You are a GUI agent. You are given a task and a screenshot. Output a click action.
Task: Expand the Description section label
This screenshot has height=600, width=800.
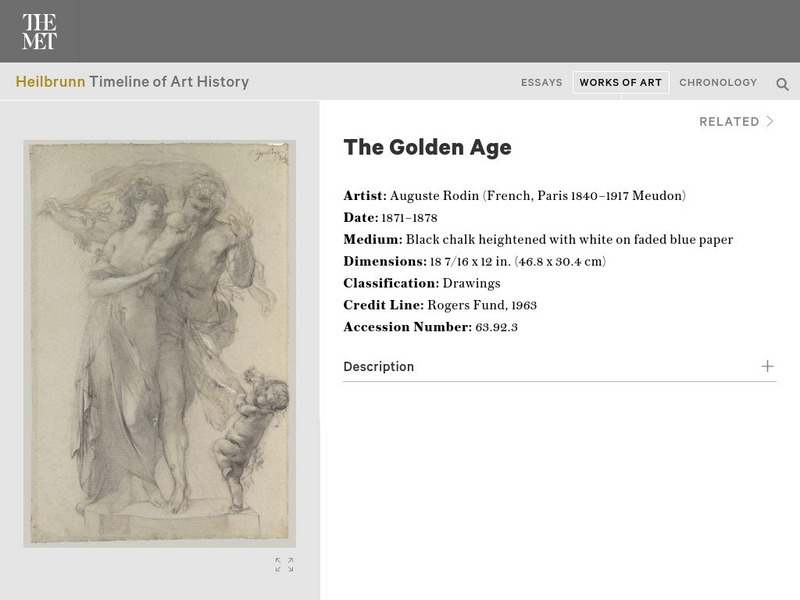pyautogui.click(x=379, y=367)
